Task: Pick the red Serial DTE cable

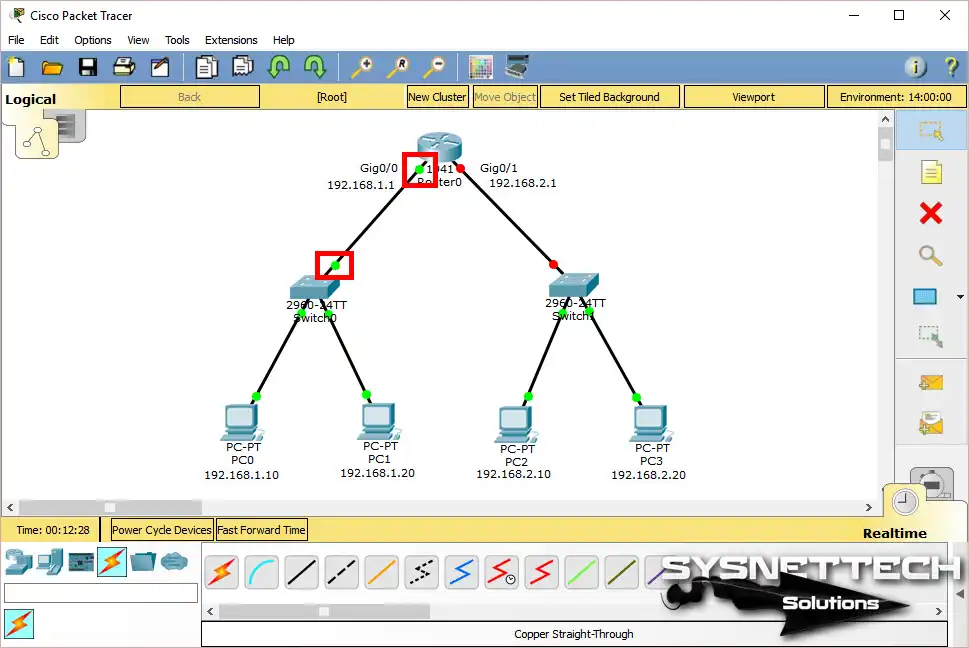Action: pos(542,572)
